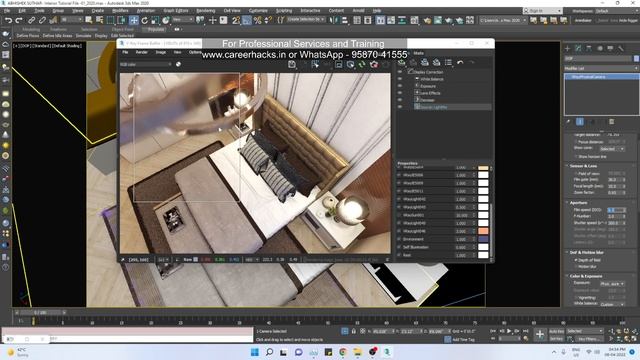Click the Play Animation button
This screenshot has height=360, width=640.
coord(509,331)
